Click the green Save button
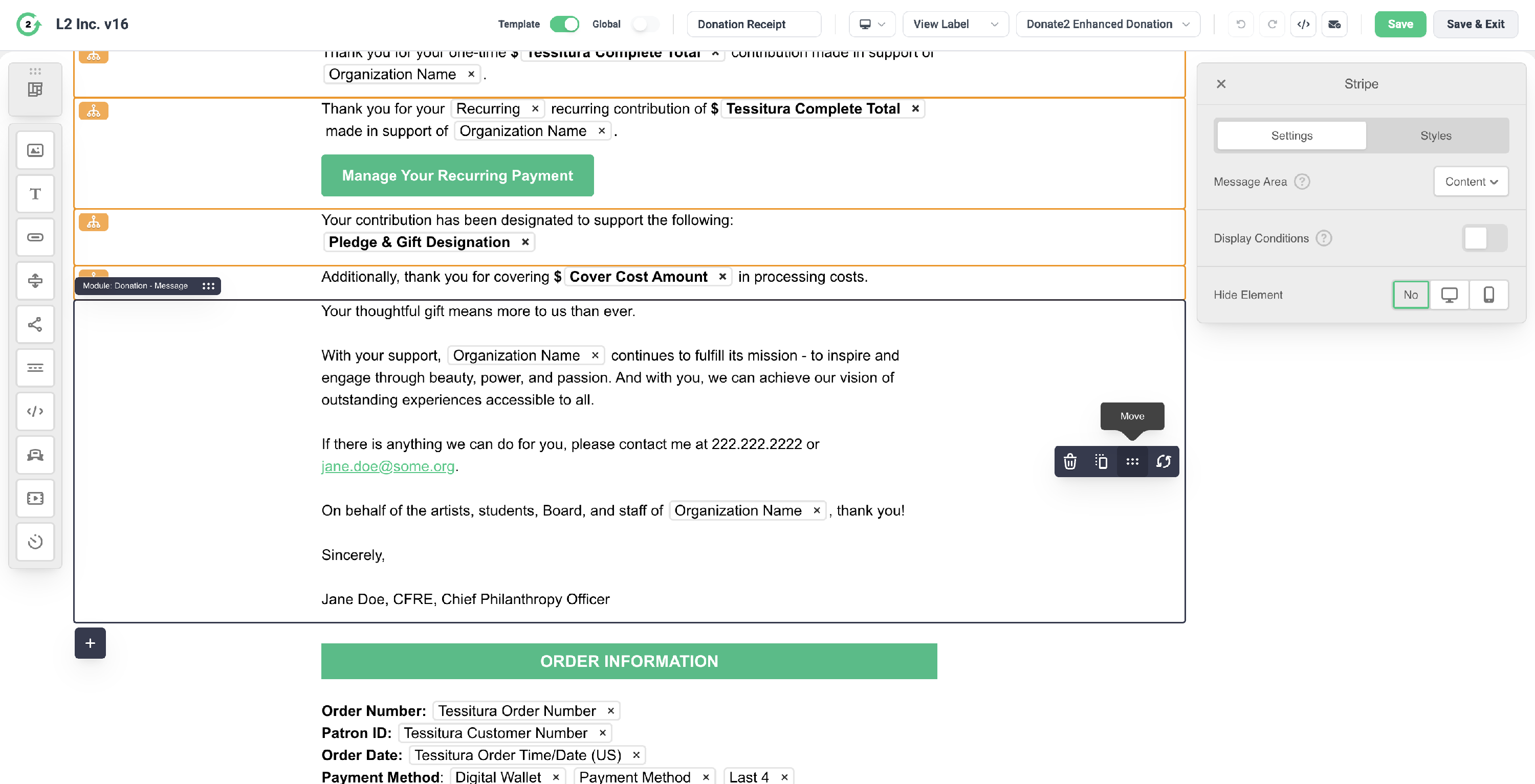 [x=1400, y=25]
